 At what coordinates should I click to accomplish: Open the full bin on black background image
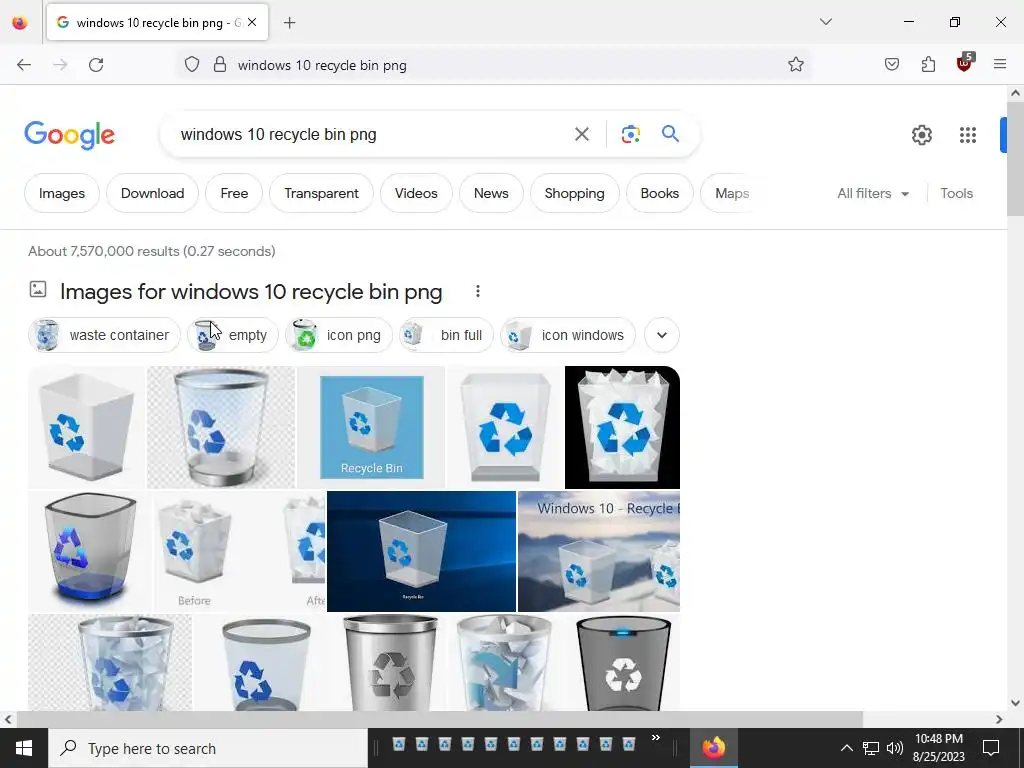click(x=622, y=427)
